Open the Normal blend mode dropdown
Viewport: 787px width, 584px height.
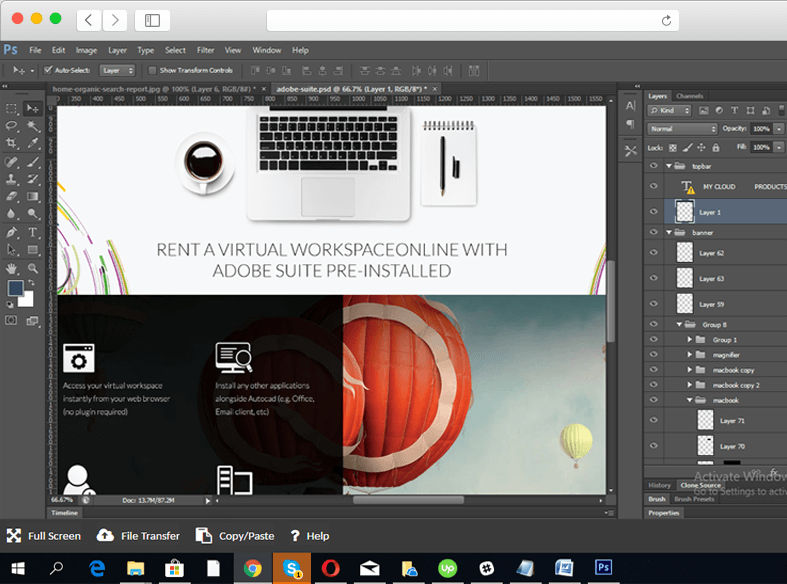tap(682, 129)
